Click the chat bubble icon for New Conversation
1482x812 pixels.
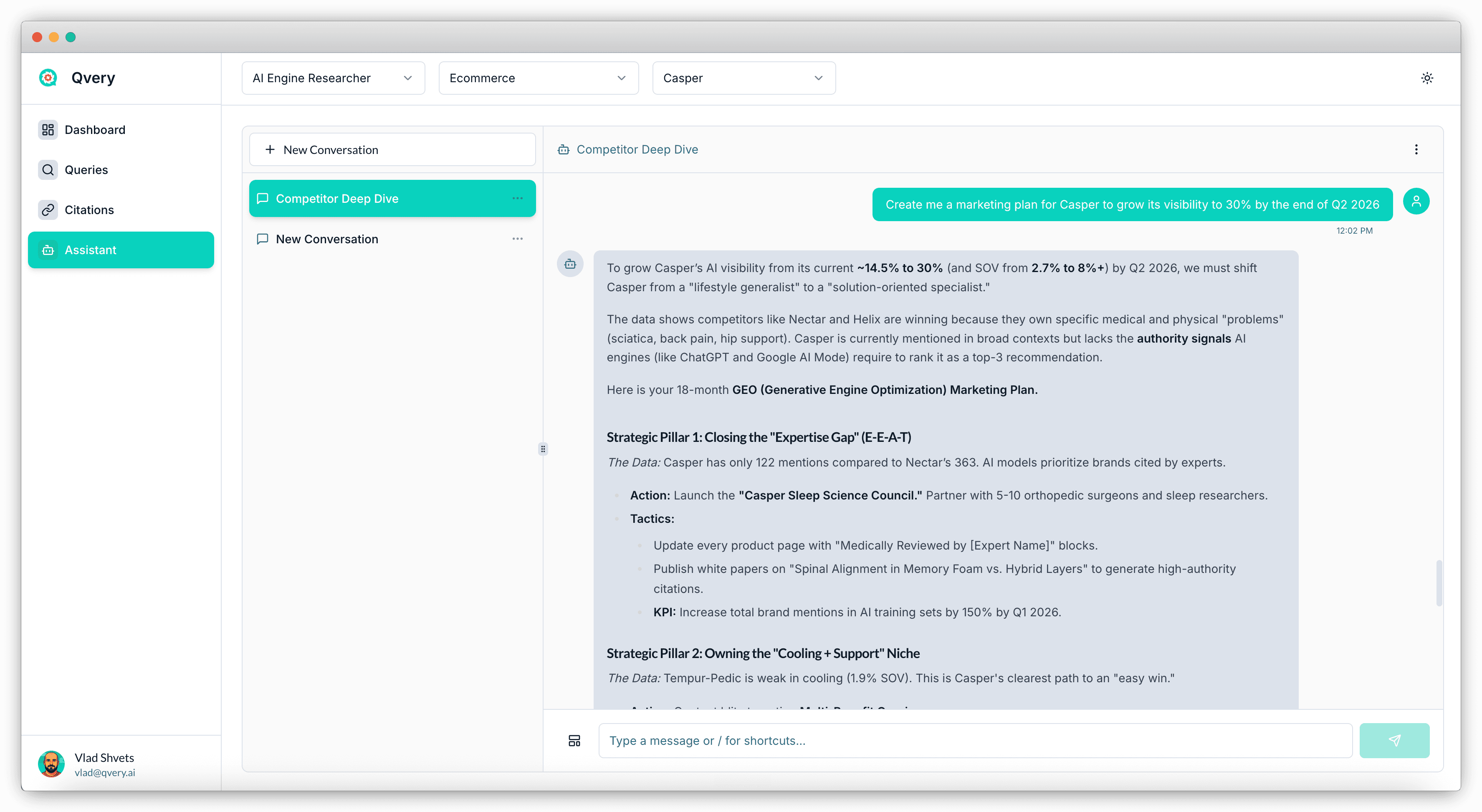[x=262, y=239]
